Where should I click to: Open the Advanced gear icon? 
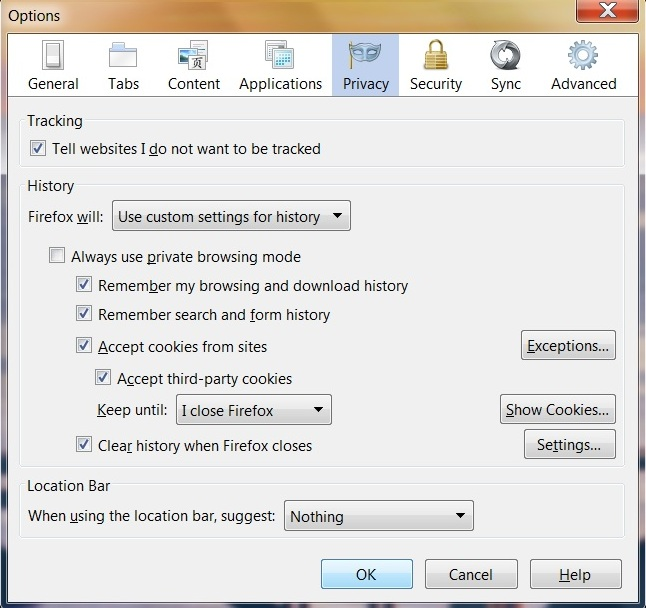[x=583, y=55]
